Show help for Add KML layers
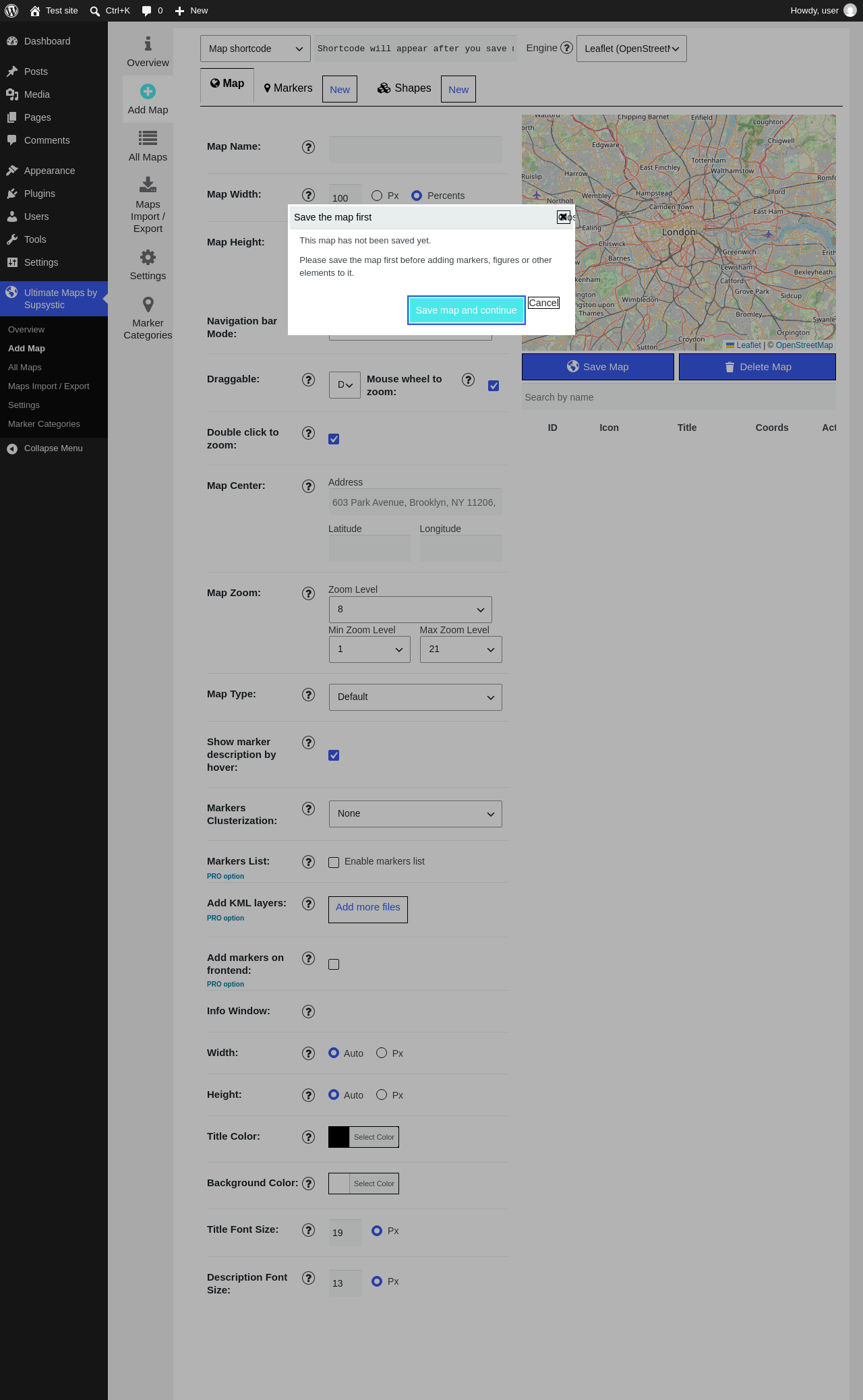Viewport: 863px width, 1400px height. (x=309, y=904)
